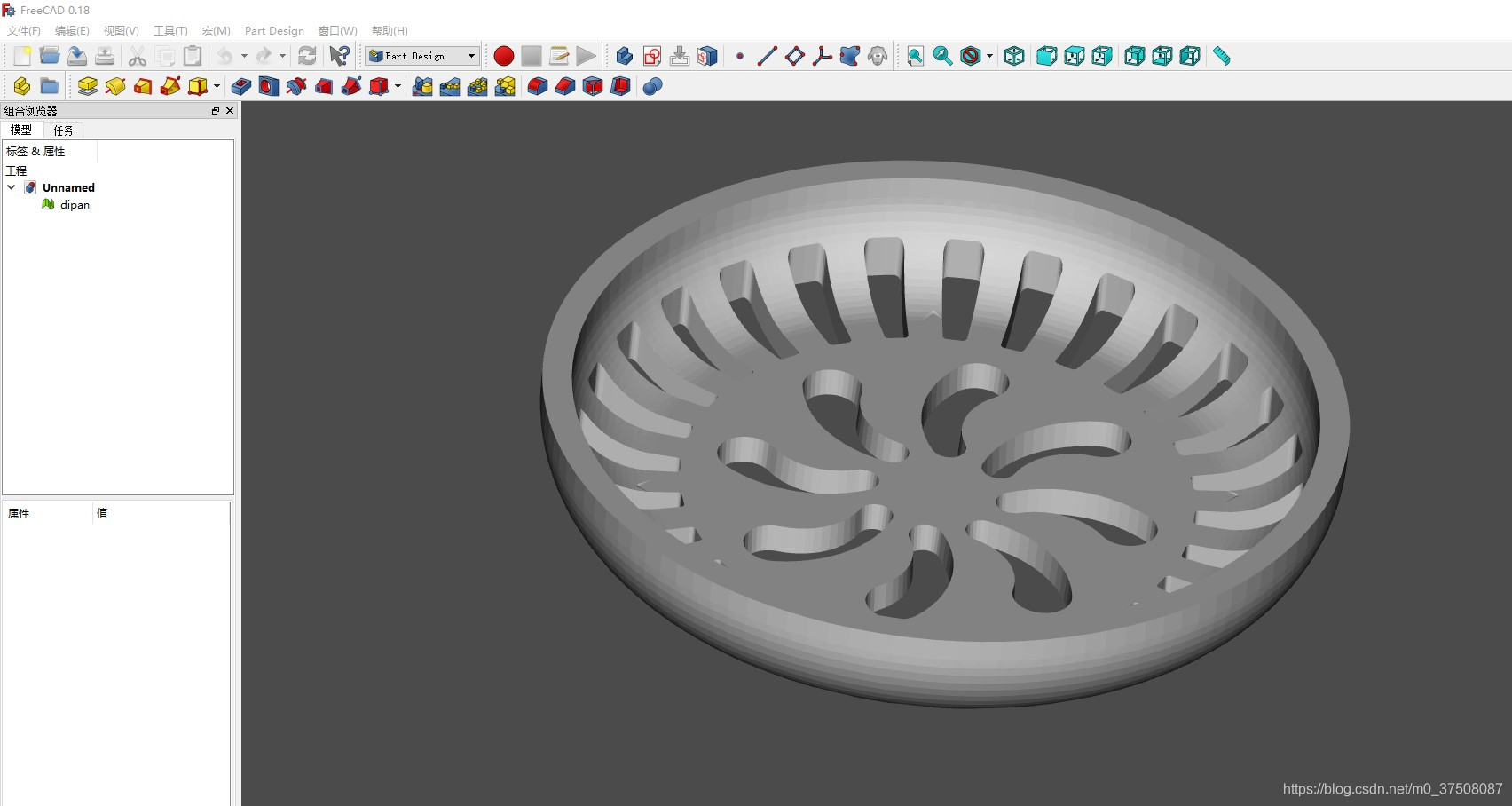The image size is (1512, 806).
Task: Open the 帮助(H) menu
Action: click(390, 30)
